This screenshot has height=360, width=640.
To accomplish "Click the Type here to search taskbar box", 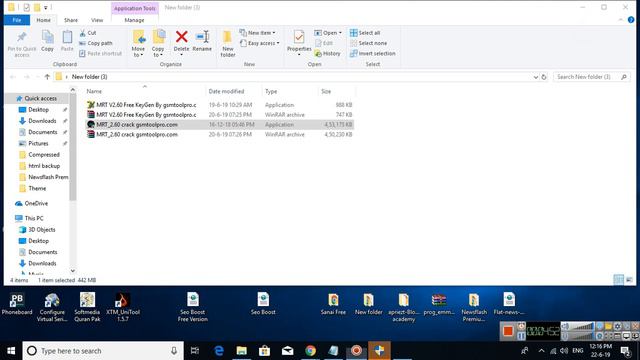I will coord(103,351).
